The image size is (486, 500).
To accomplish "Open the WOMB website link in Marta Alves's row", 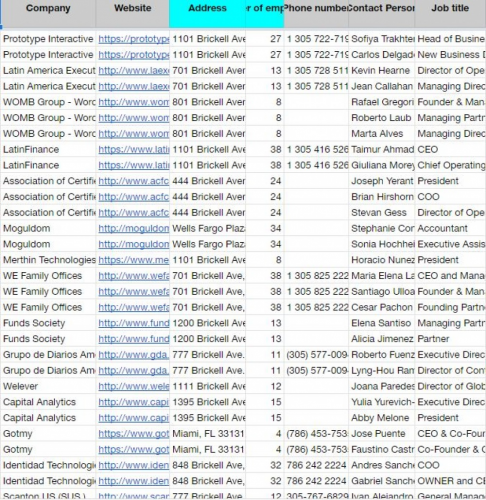I will [134, 134].
